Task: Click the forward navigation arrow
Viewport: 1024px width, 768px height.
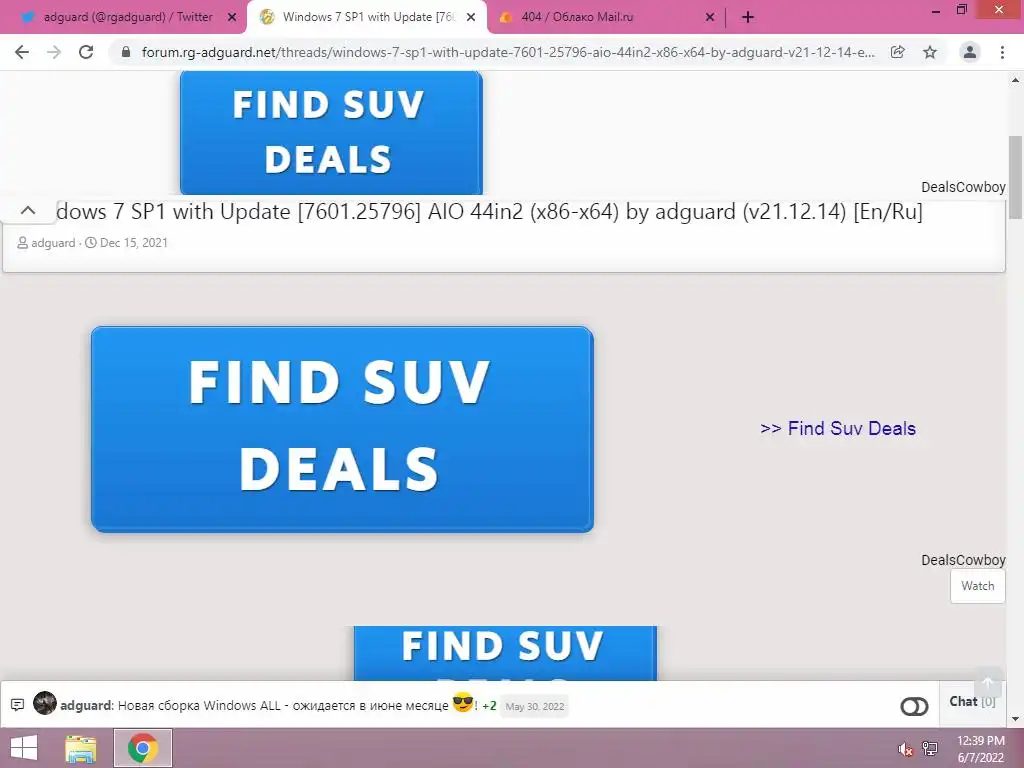Action: tap(54, 52)
